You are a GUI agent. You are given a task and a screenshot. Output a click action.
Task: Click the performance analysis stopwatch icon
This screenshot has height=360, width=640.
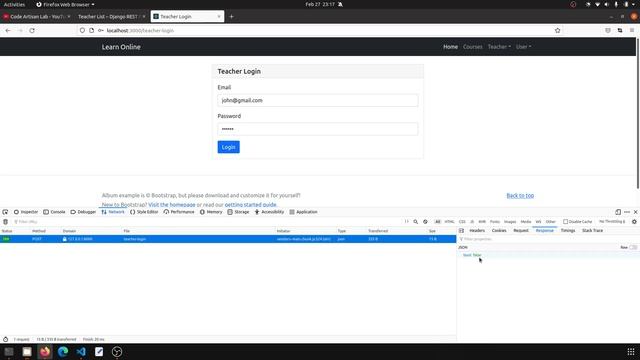[5, 339]
